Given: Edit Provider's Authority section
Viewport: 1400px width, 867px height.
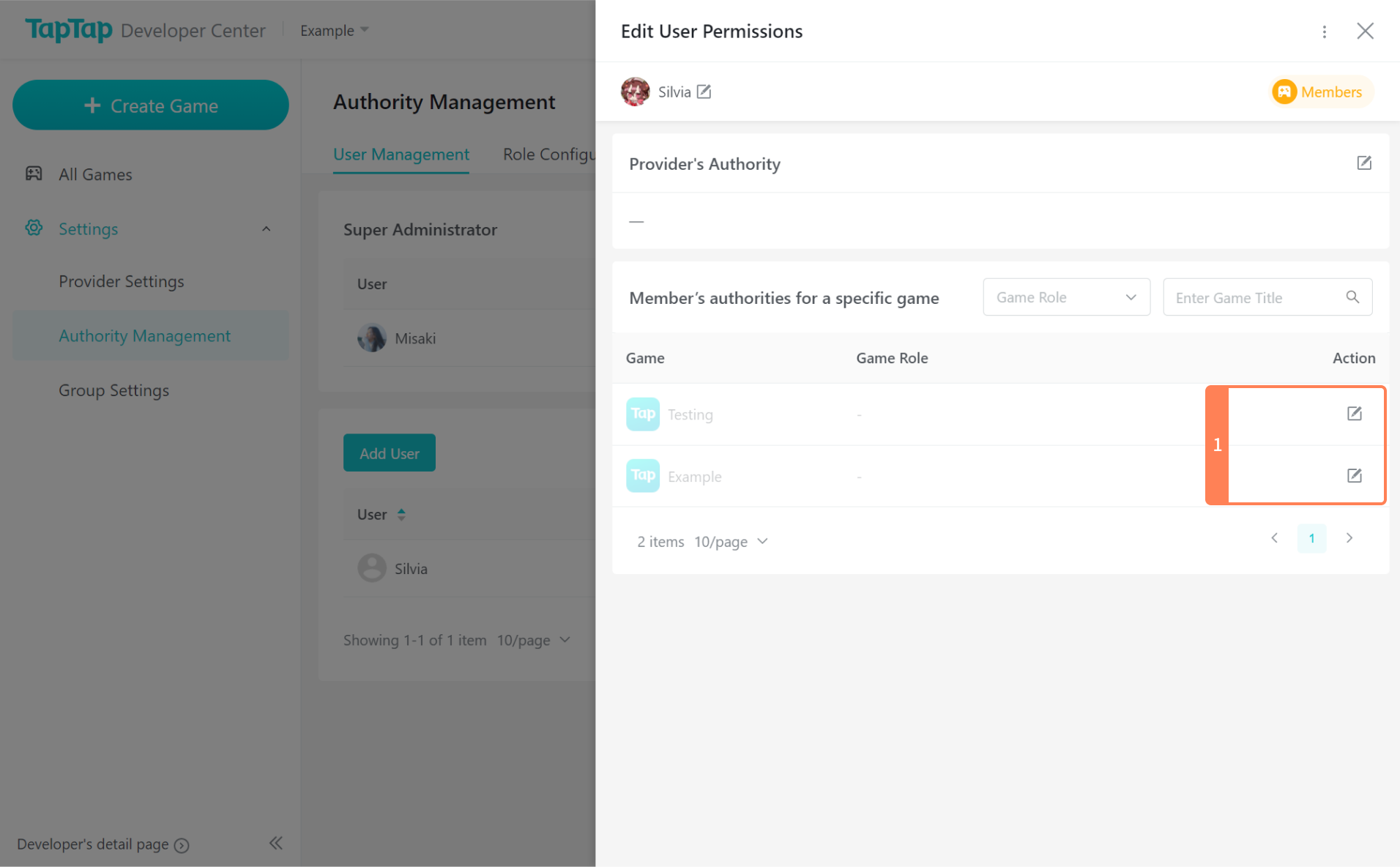Looking at the screenshot, I should click(x=1363, y=163).
